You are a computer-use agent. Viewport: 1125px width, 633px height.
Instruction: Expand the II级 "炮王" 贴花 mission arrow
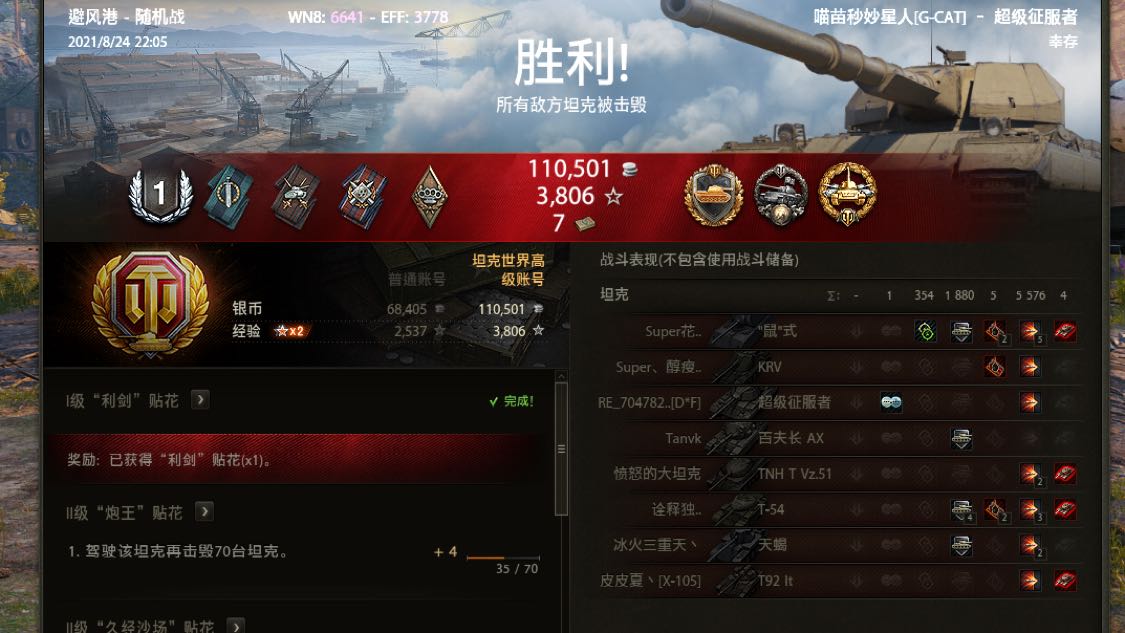pos(204,512)
